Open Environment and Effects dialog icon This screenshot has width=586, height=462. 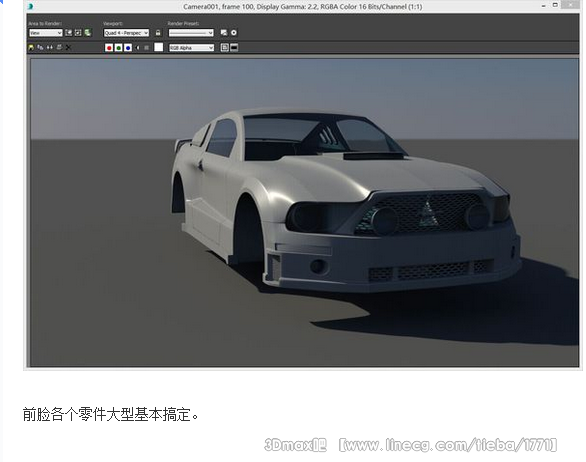click(234, 33)
